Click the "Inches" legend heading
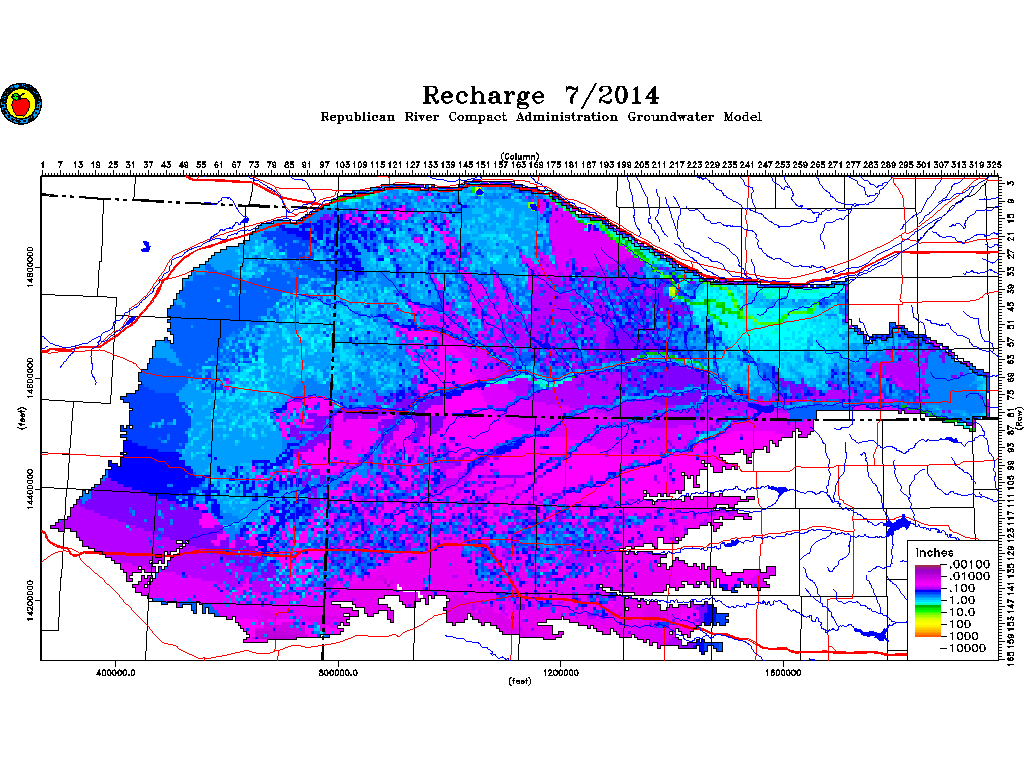Viewport: 1024px width, 768px height. tap(935, 553)
